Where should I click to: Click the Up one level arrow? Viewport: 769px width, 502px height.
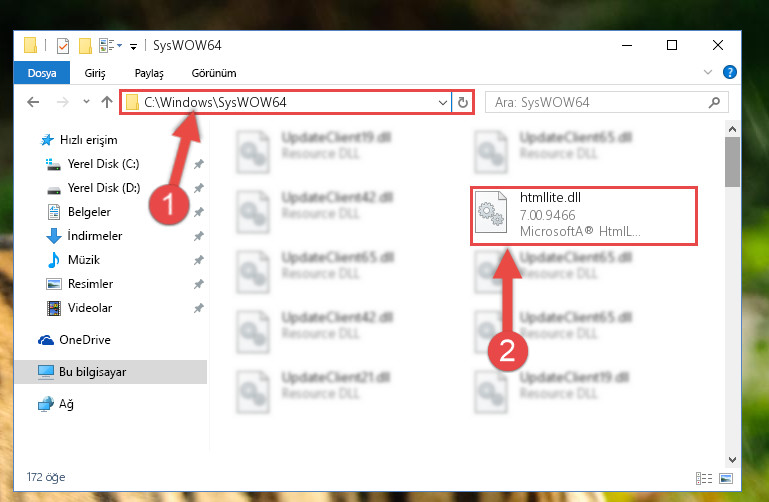click(106, 102)
